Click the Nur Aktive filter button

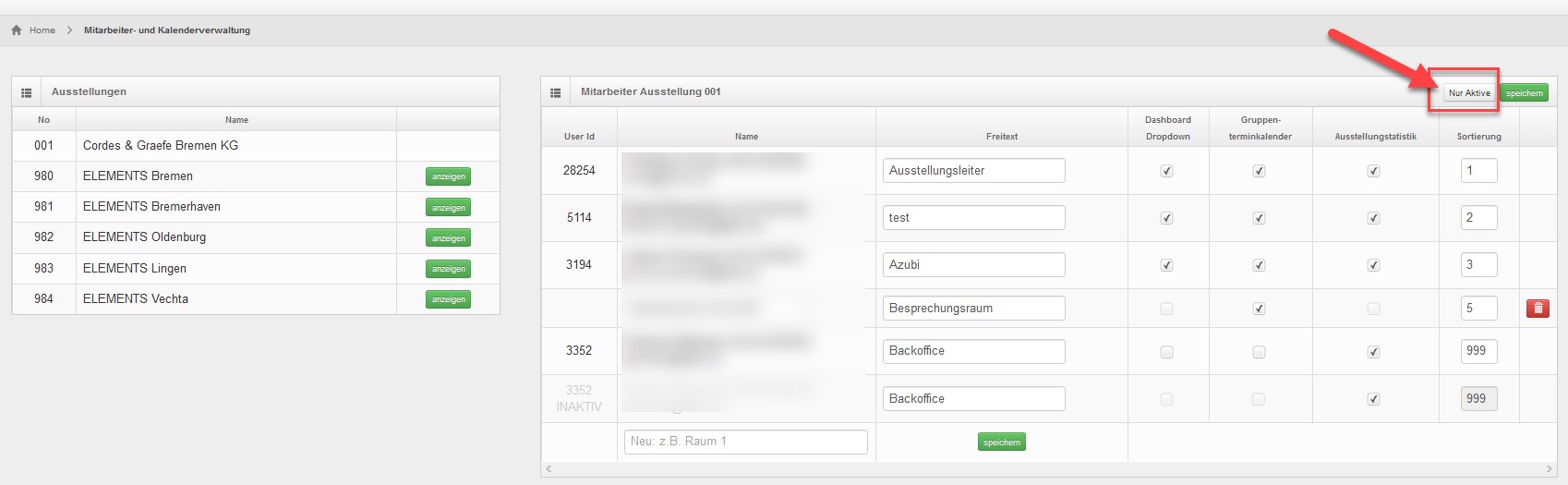(x=1469, y=92)
